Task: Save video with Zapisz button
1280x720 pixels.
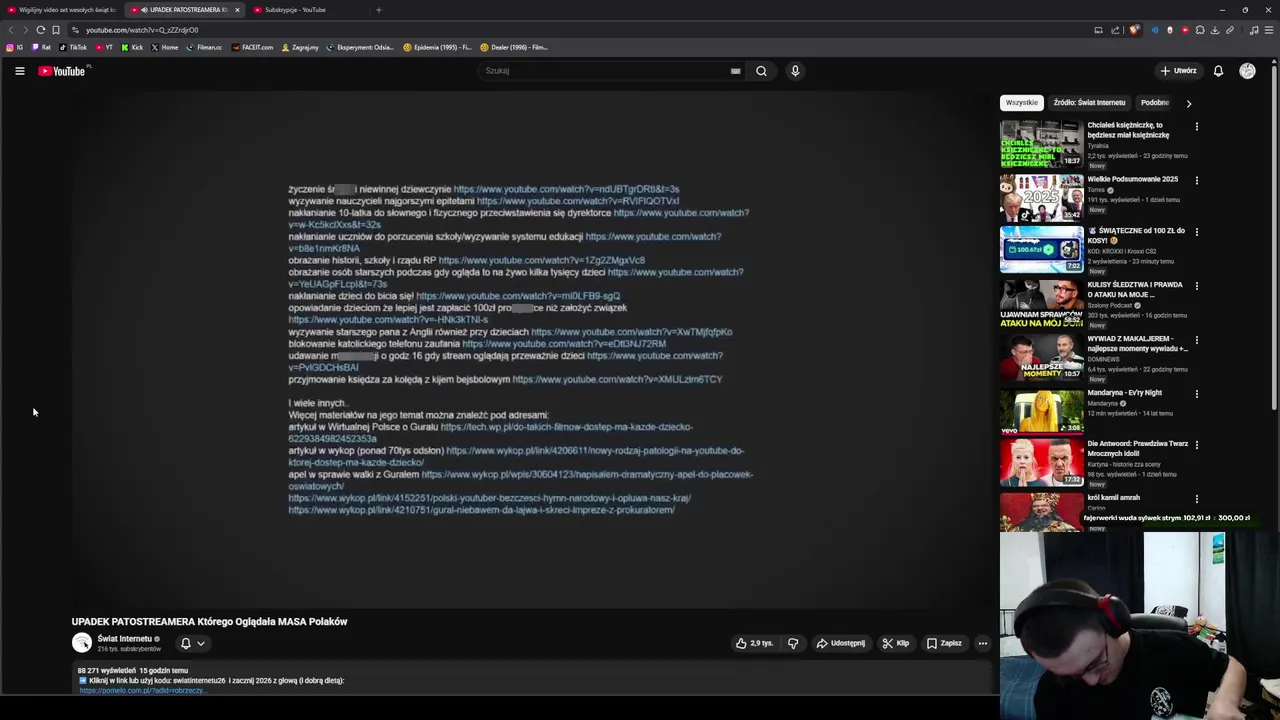Action: pyautogui.click(x=944, y=643)
